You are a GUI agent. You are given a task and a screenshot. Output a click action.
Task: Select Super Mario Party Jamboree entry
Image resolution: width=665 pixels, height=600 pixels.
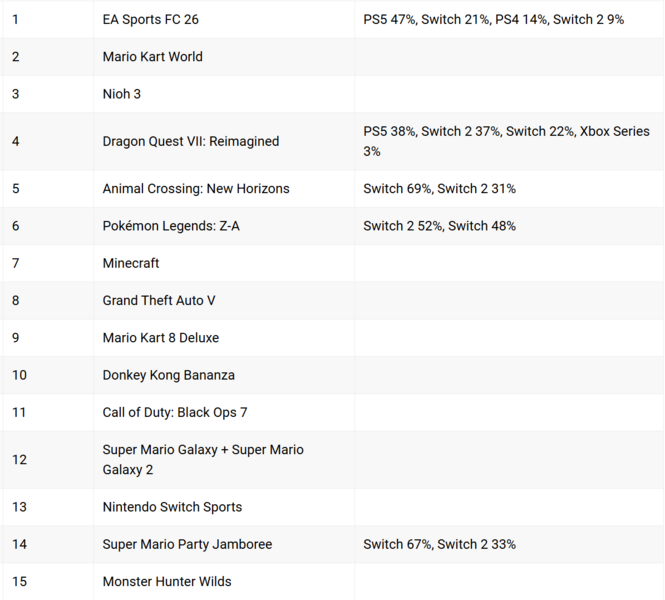(187, 544)
